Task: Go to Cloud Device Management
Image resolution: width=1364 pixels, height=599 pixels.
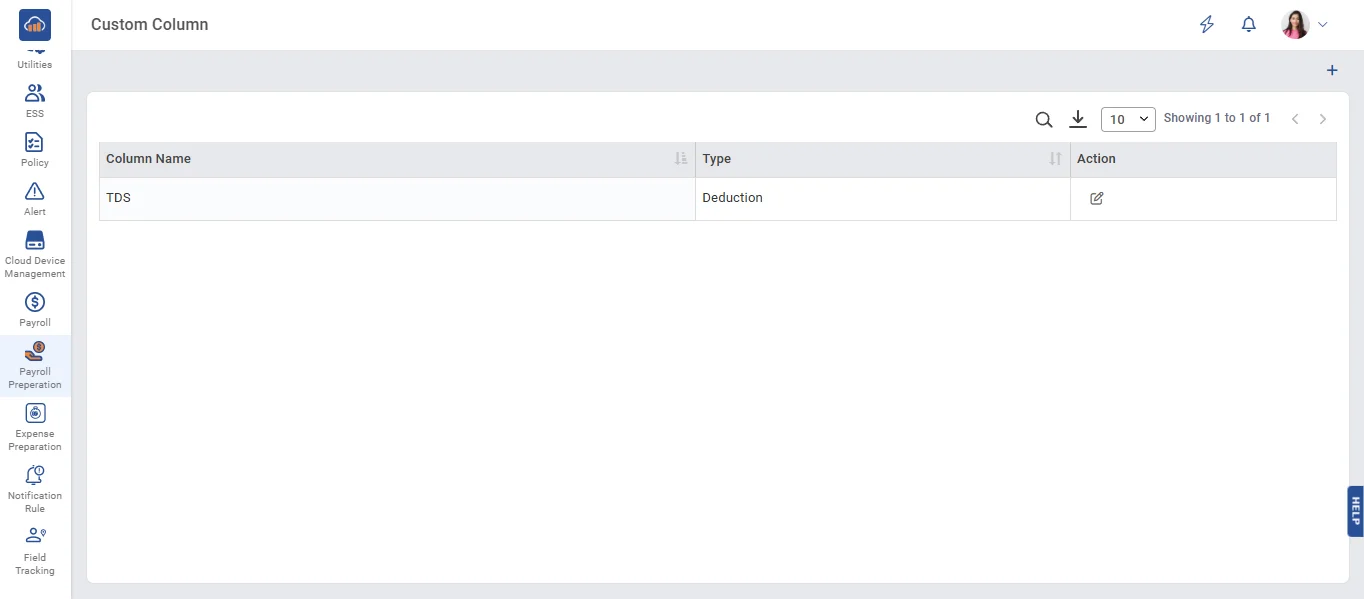Action: click(x=35, y=254)
